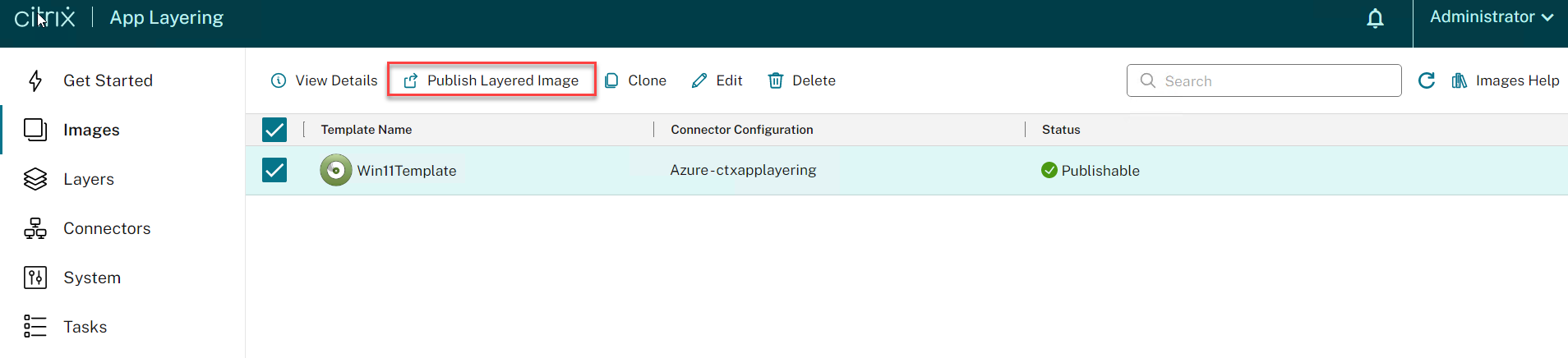The image size is (1568, 358).
Task: Click the Publish Layered Image icon
Action: (411, 80)
